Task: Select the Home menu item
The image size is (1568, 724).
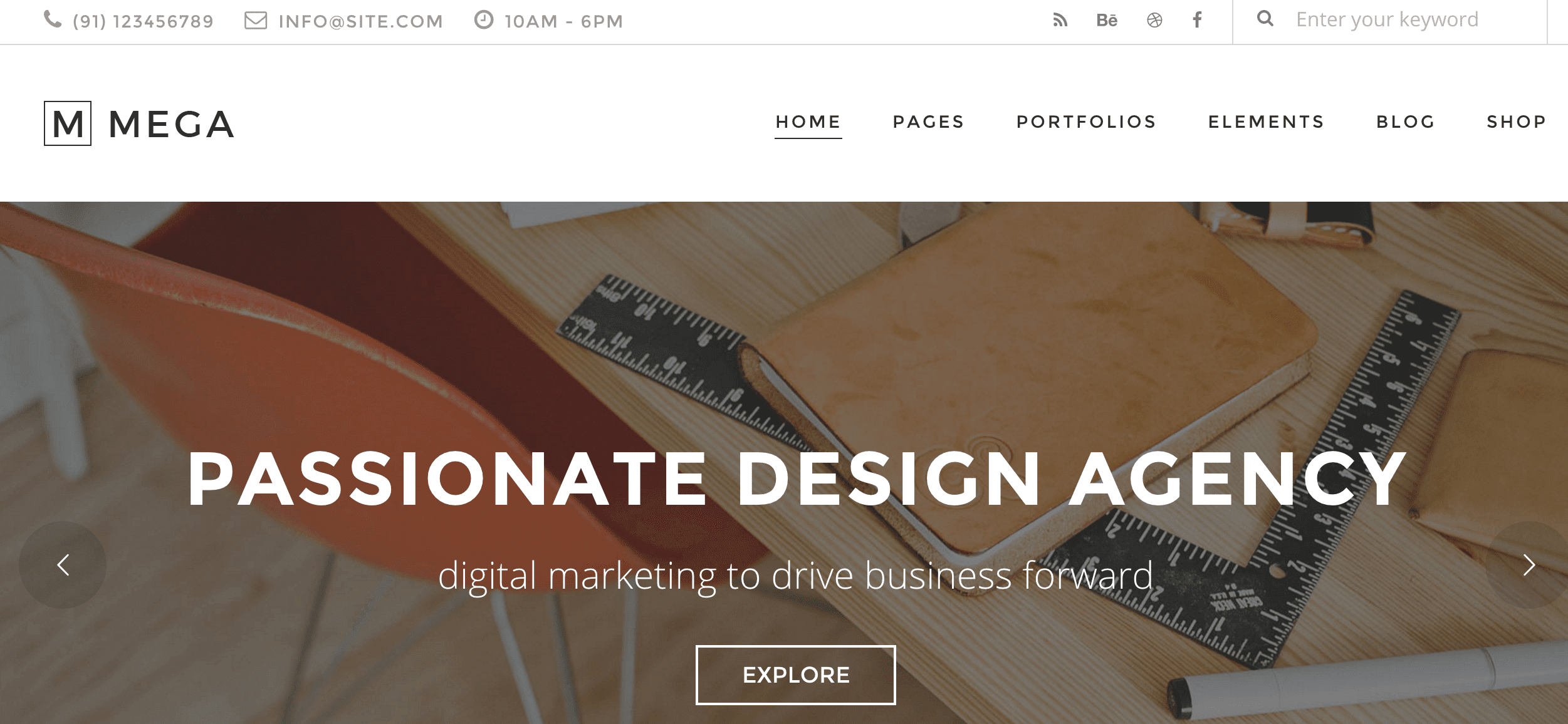Action: coord(808,122)
